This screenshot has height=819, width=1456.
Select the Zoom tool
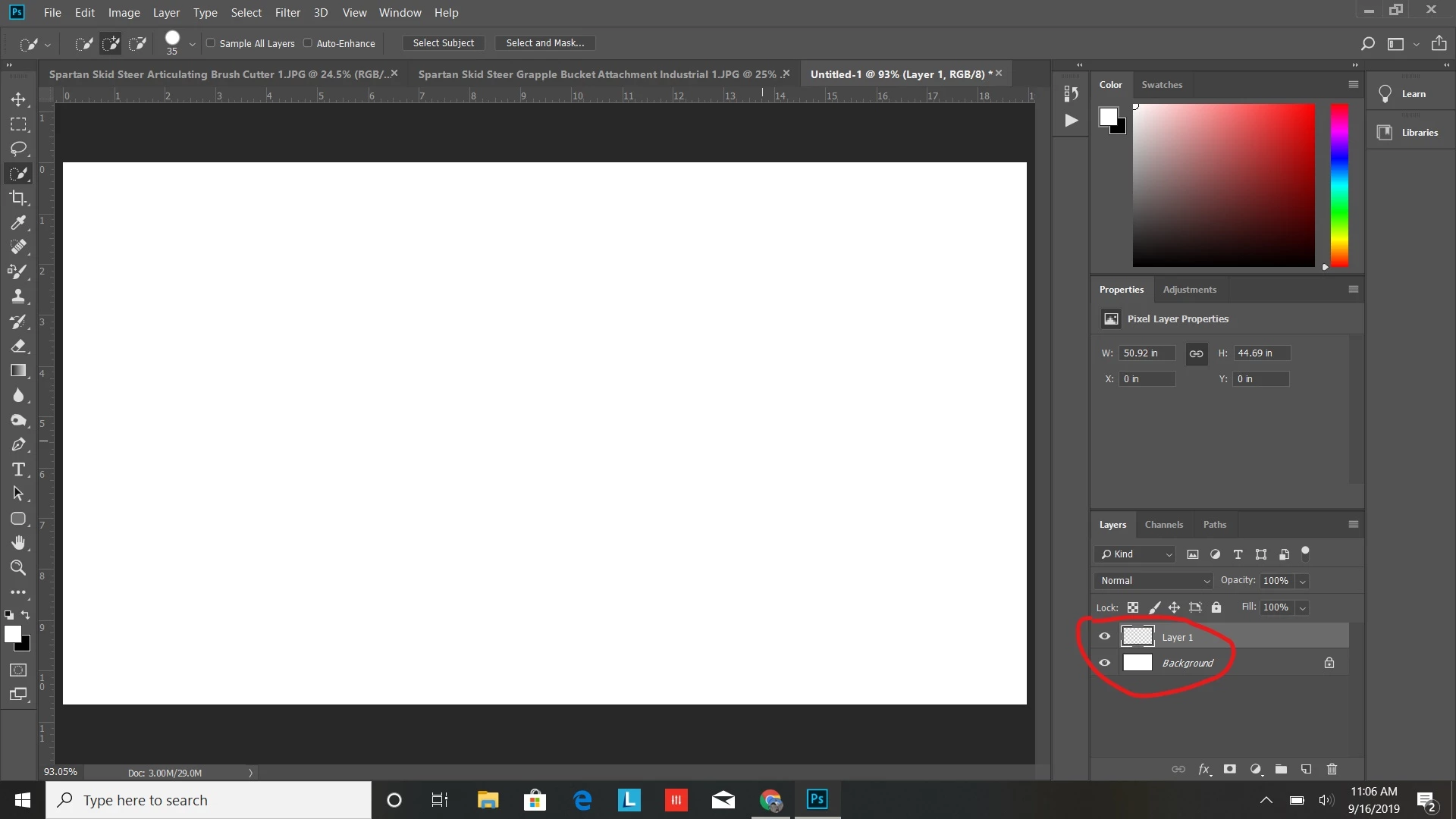pyautogui.click(x=18, y=568)
